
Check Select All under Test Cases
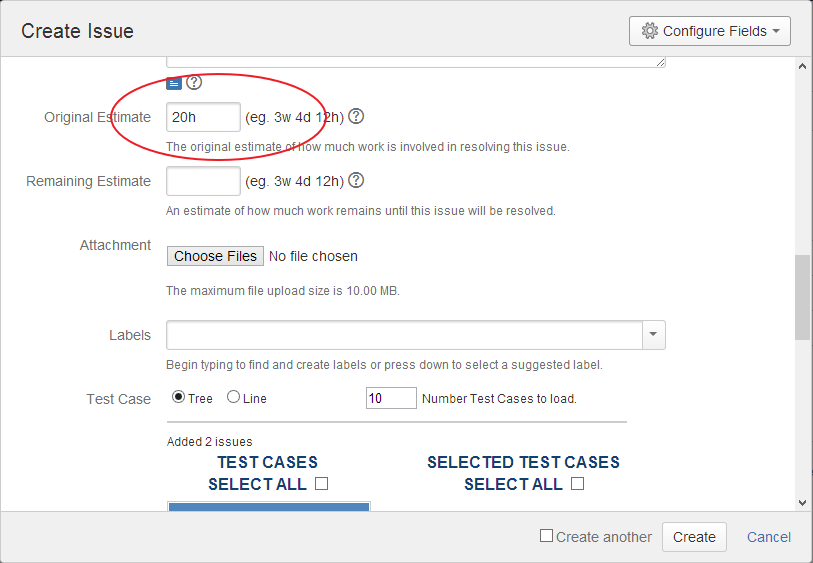point(322,484)
